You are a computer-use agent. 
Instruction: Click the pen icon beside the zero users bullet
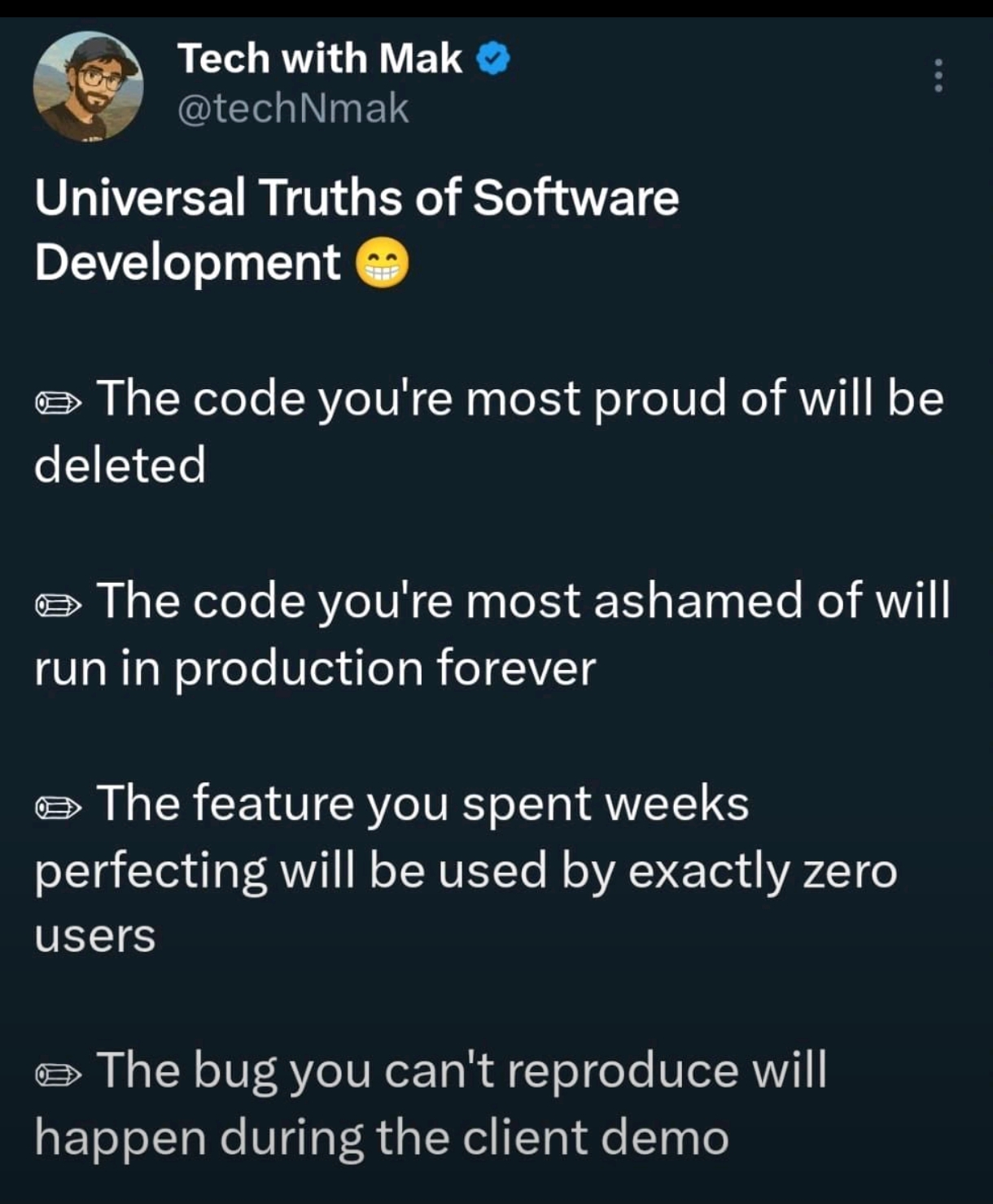[59, 805]
